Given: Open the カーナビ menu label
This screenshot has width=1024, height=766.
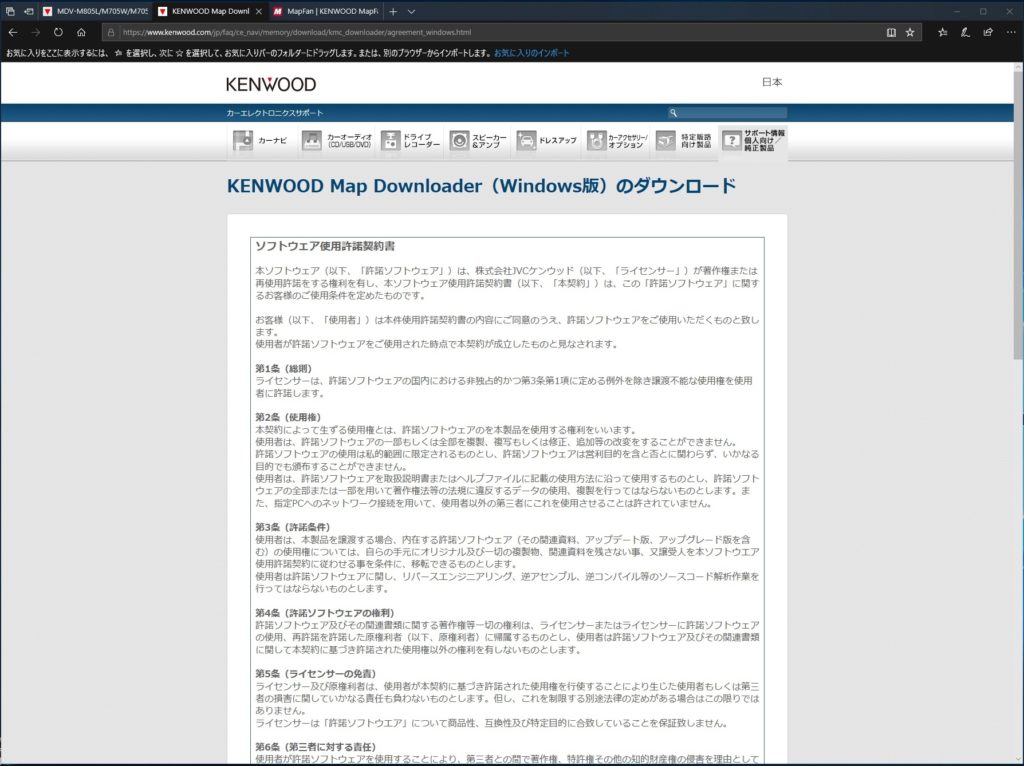Looking at the screenshot, I should coord(272,140).
